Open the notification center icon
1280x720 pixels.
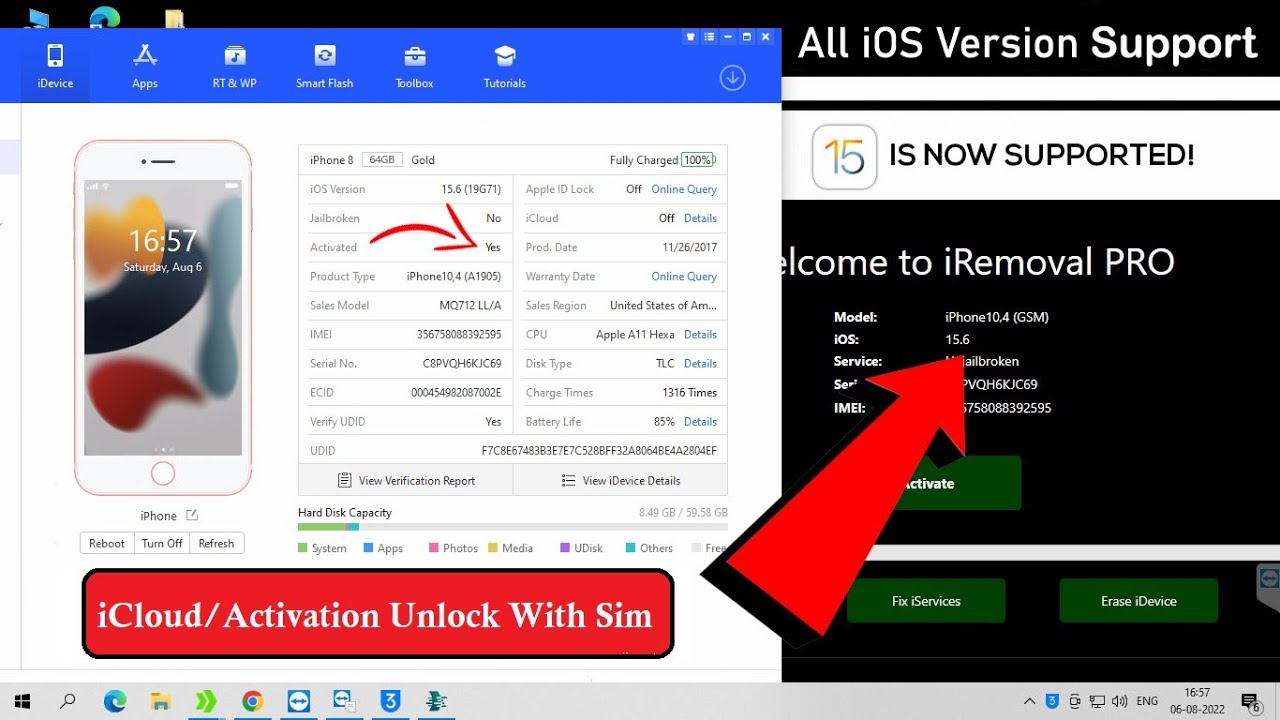coord(1250,701)
